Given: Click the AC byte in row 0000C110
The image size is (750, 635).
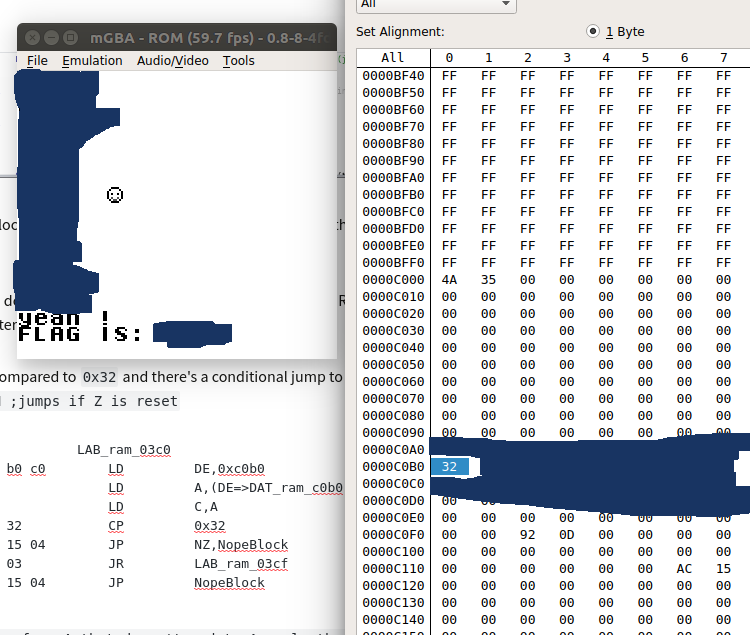Looking at the screenshot, I should pos(684,569).
